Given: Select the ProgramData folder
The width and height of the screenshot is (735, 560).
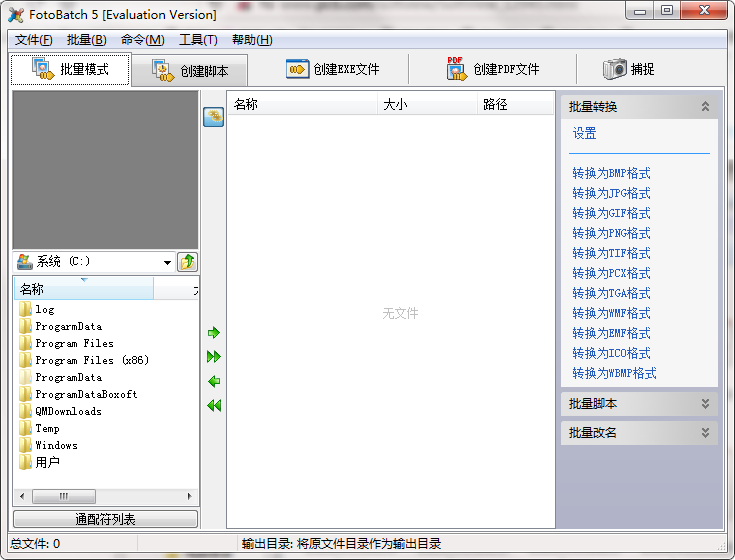Looking at the screenshot, I should tap(60, 377).
